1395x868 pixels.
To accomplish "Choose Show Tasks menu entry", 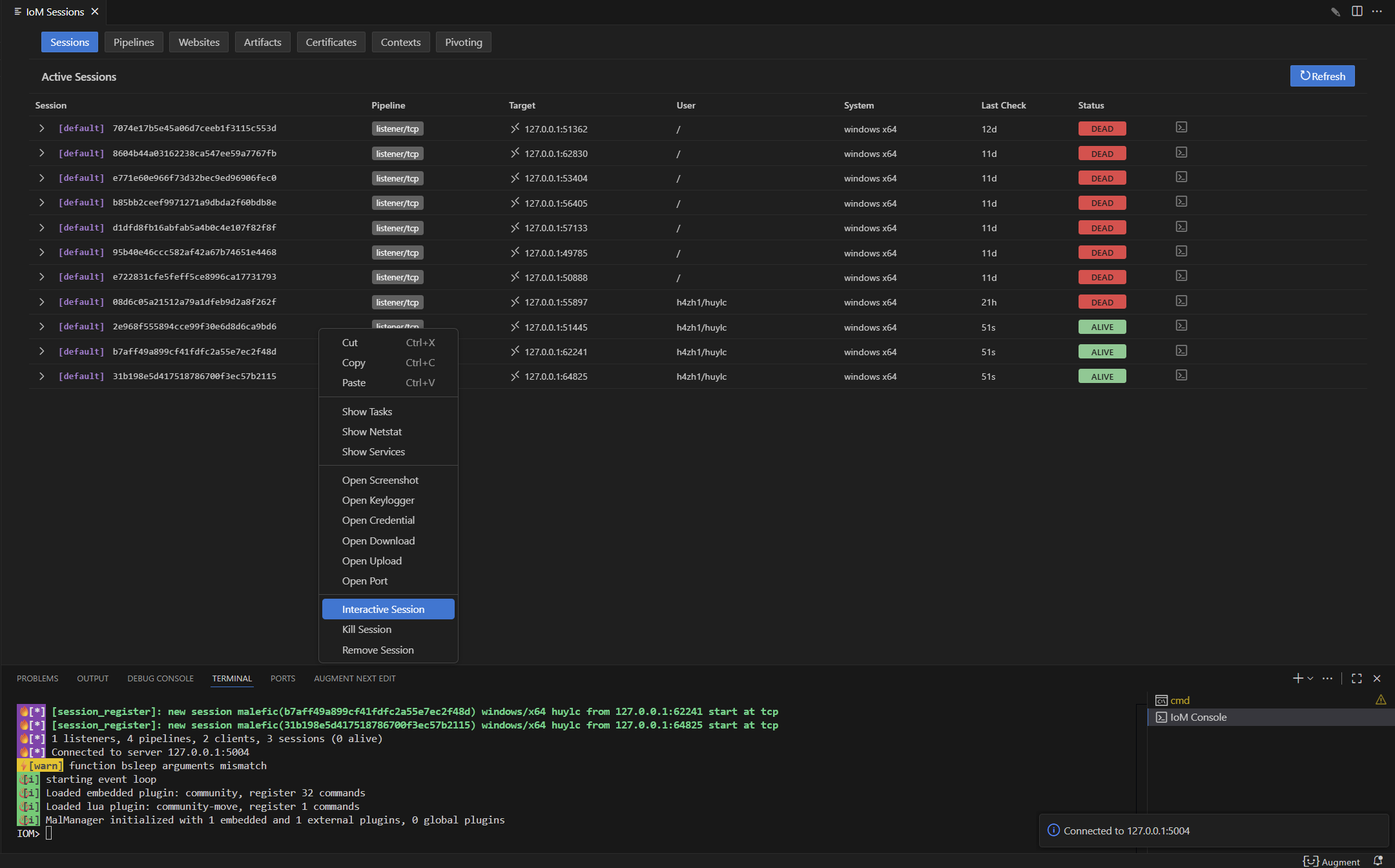I will (388, 411).
